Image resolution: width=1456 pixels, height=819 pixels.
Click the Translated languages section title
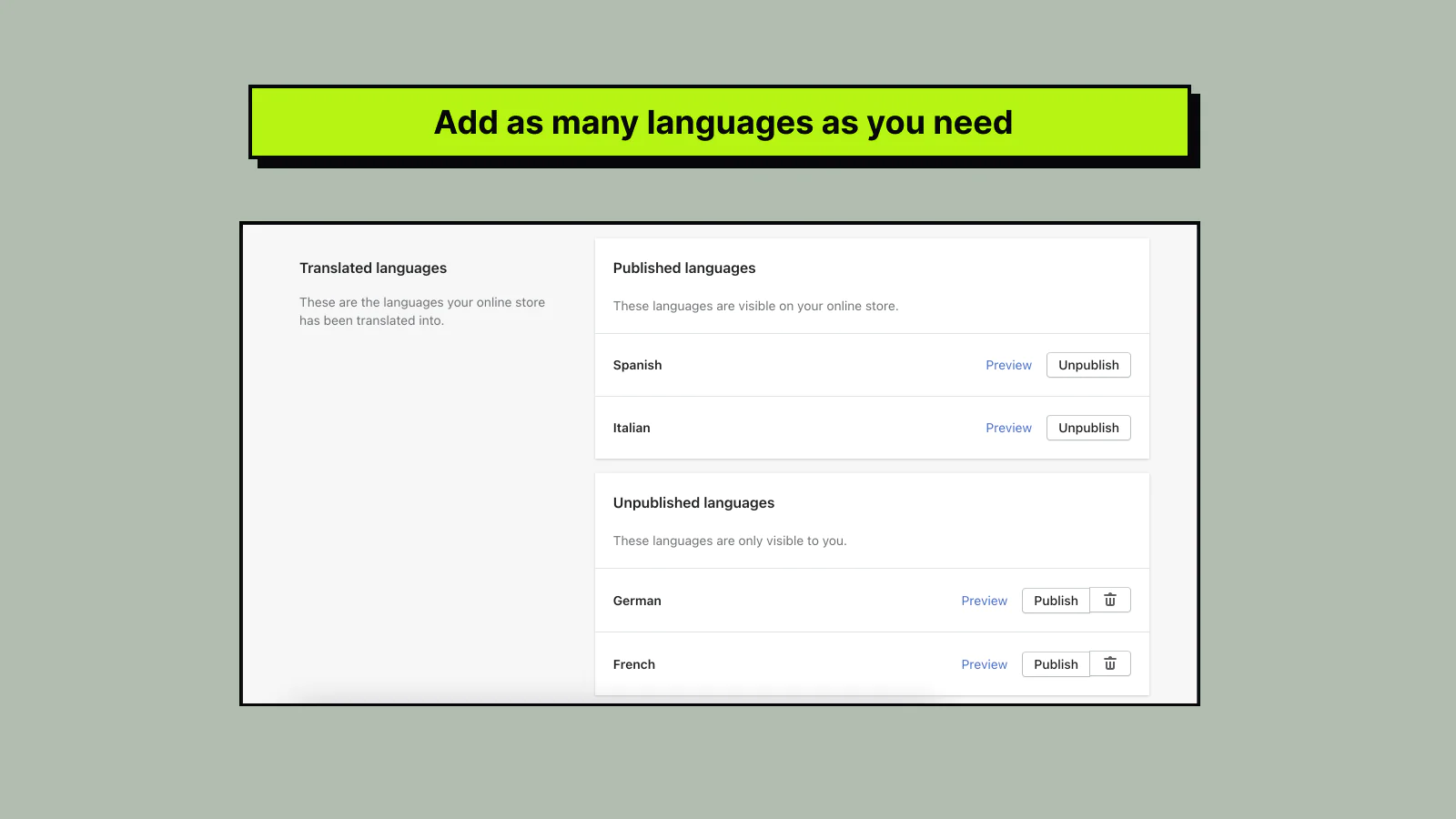[373, 268]
